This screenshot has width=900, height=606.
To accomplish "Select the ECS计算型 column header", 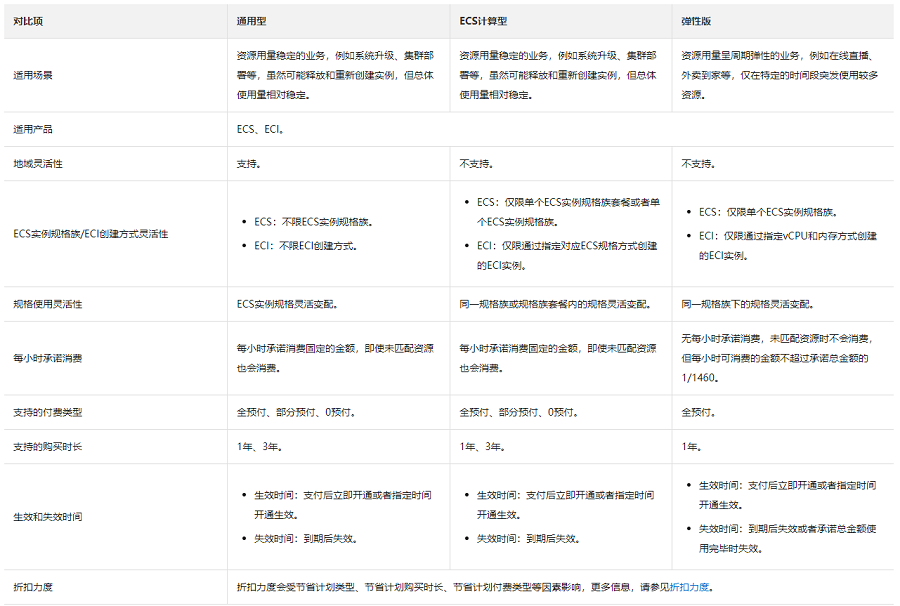I will point(483,21).
